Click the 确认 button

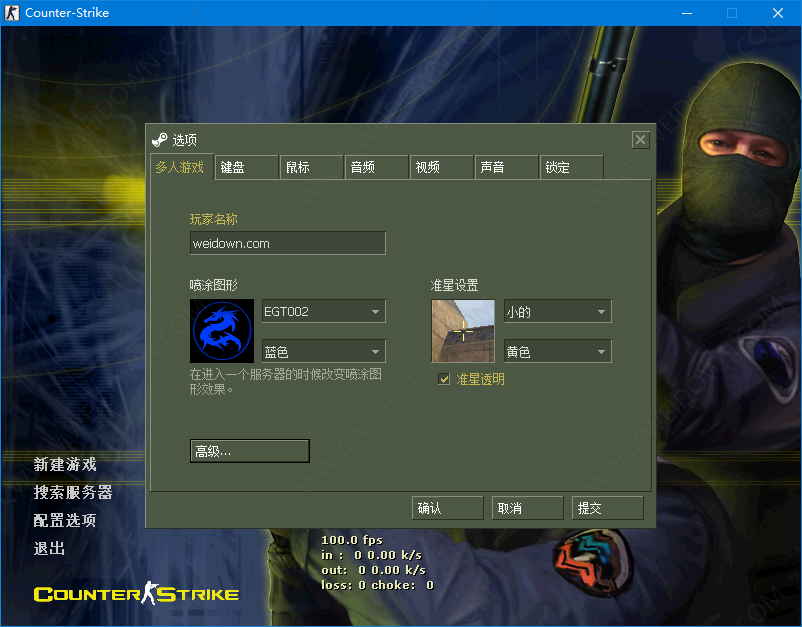pyautogui.click(x=447, y=508)
